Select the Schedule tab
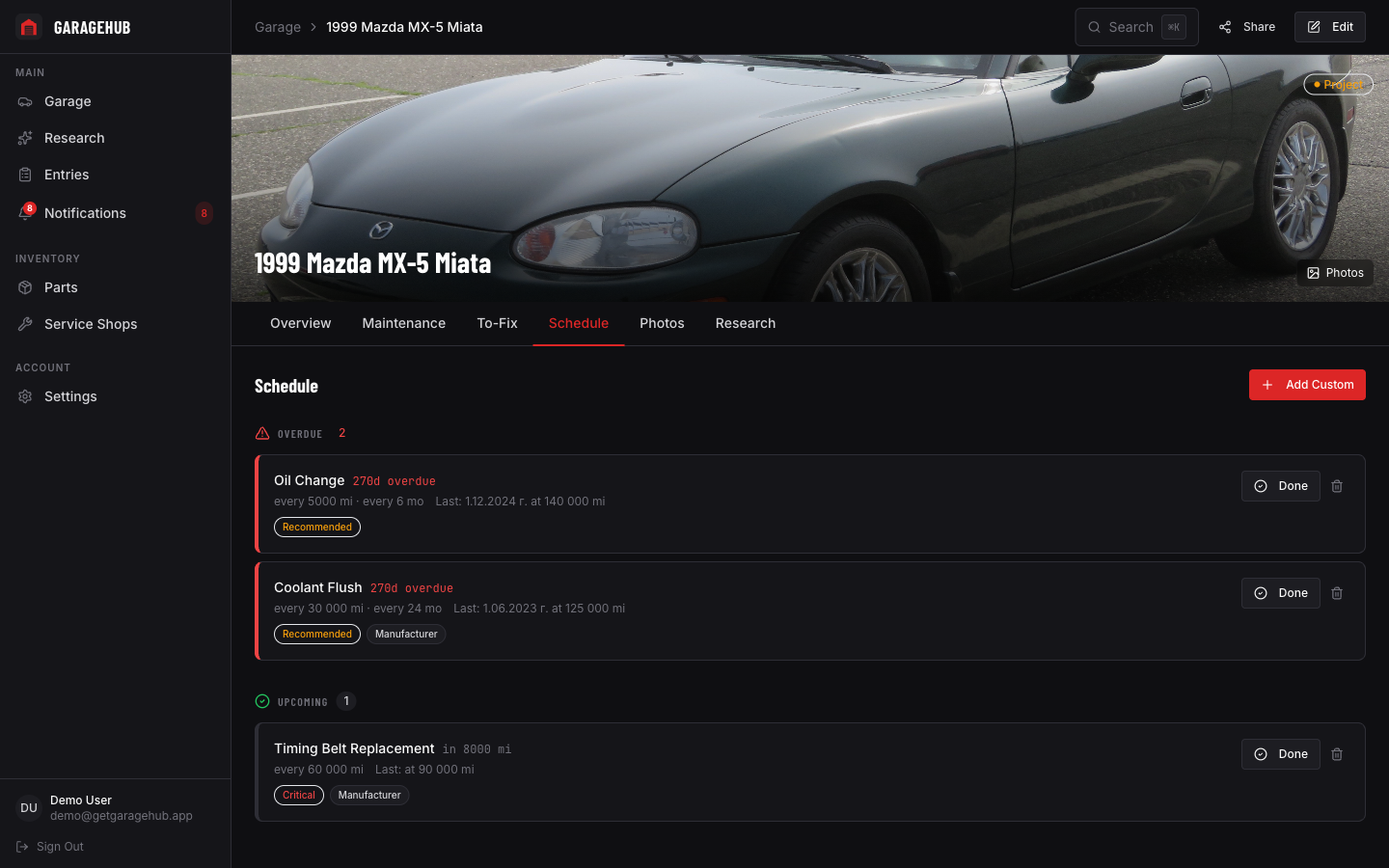Screen dimensions: 1389x868 click(579, 323)
